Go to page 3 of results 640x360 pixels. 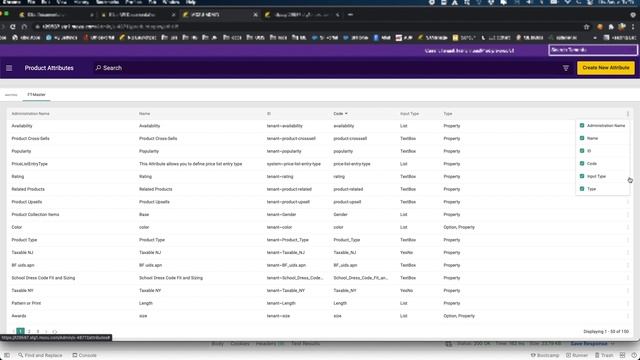pos(38,331)
